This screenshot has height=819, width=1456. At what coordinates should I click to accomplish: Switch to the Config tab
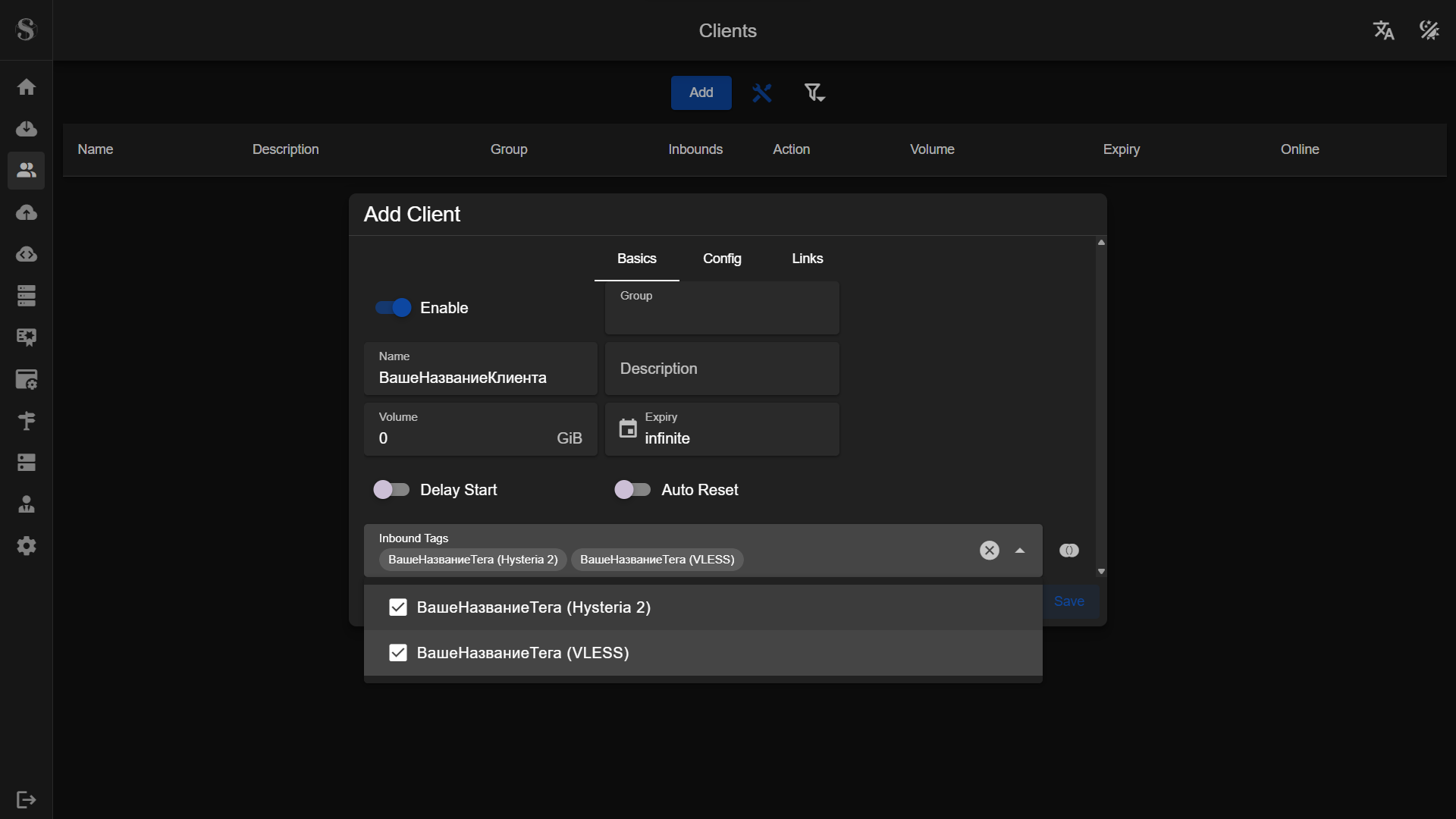coord(722,259)
